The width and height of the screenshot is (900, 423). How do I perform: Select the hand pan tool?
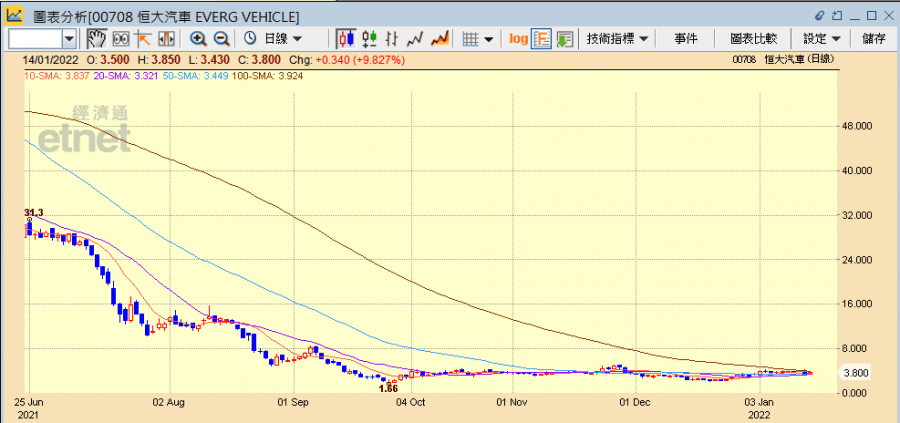tap(97, 38)
